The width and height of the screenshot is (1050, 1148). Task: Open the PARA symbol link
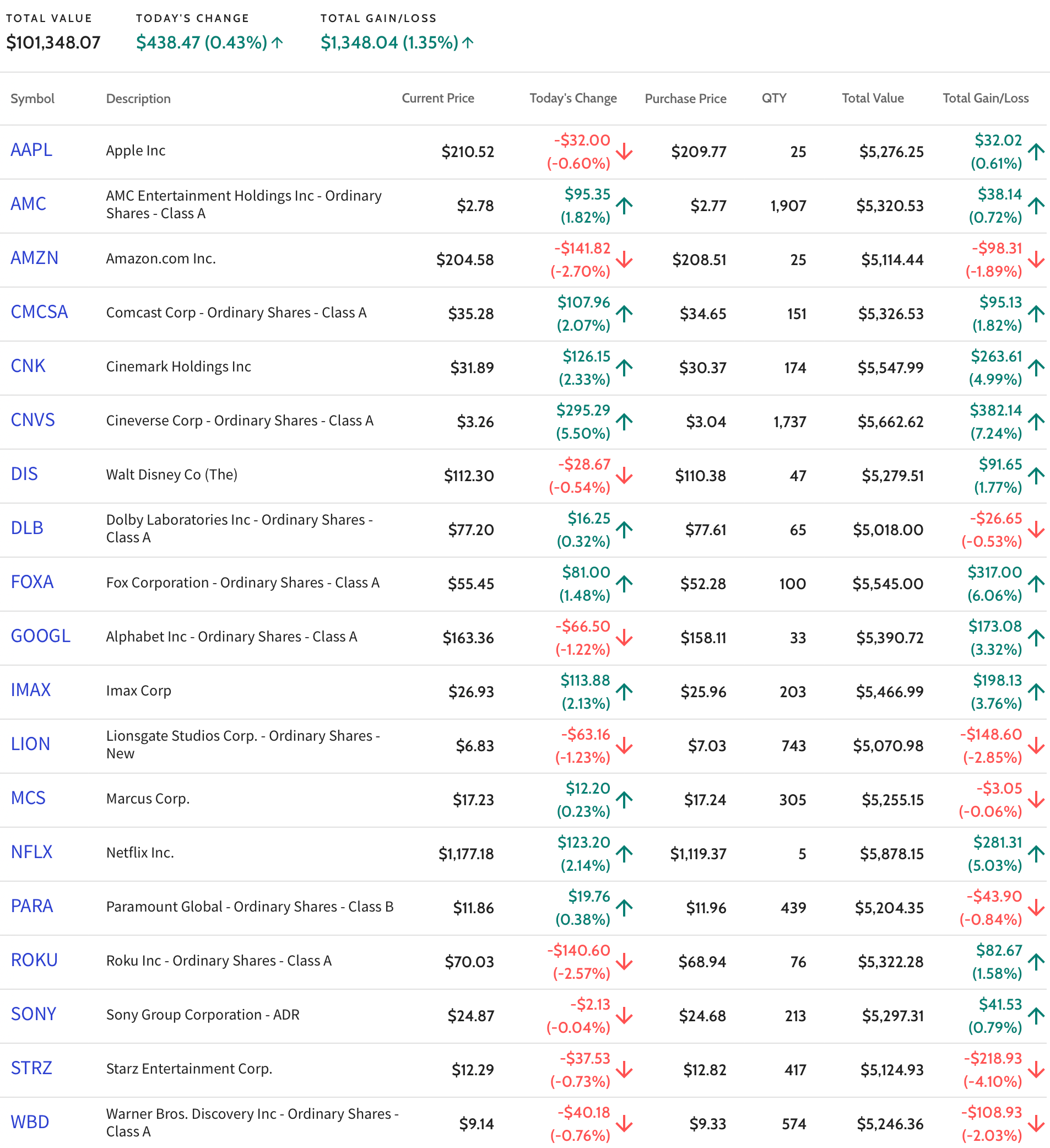point(32,907)
